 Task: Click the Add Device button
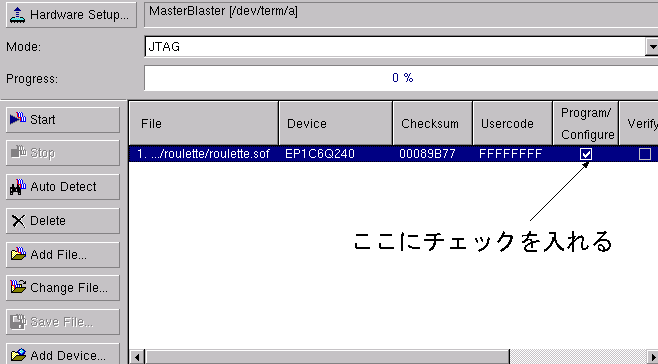[63, 355]
